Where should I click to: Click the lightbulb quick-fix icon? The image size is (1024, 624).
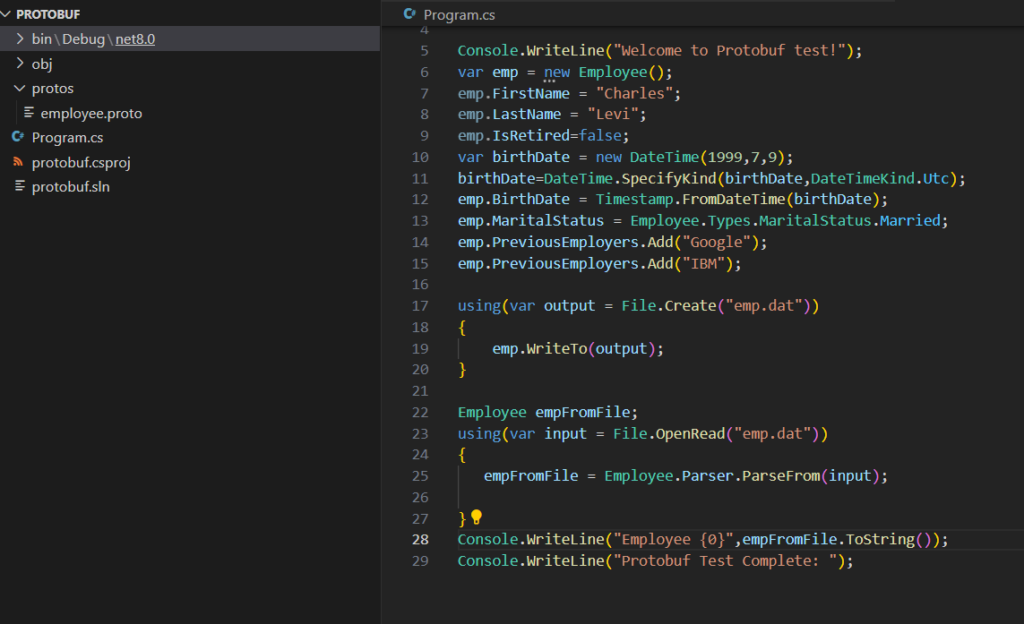(x=476, y=517)
